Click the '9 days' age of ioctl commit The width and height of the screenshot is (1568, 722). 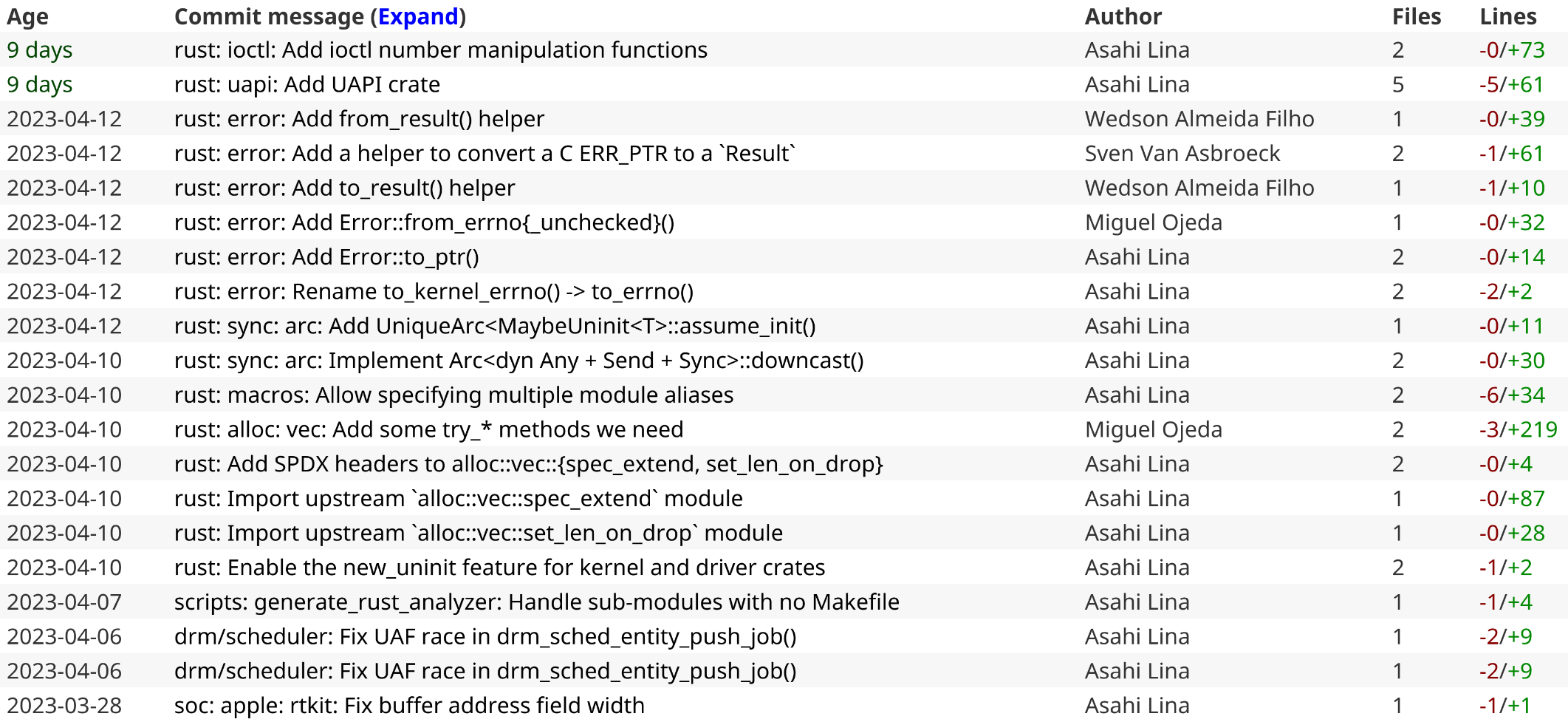click(x=40, y=50)
